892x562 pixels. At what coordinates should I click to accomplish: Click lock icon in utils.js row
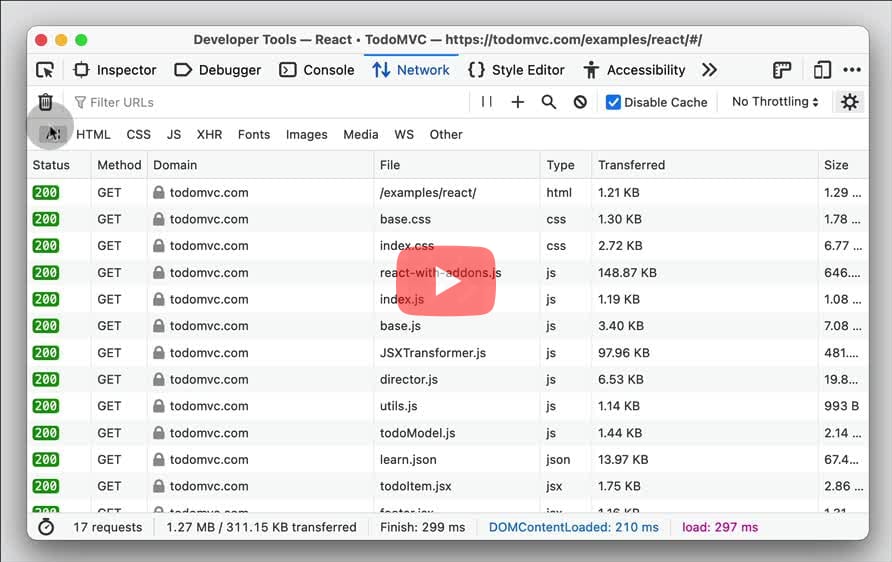(159, 406)
